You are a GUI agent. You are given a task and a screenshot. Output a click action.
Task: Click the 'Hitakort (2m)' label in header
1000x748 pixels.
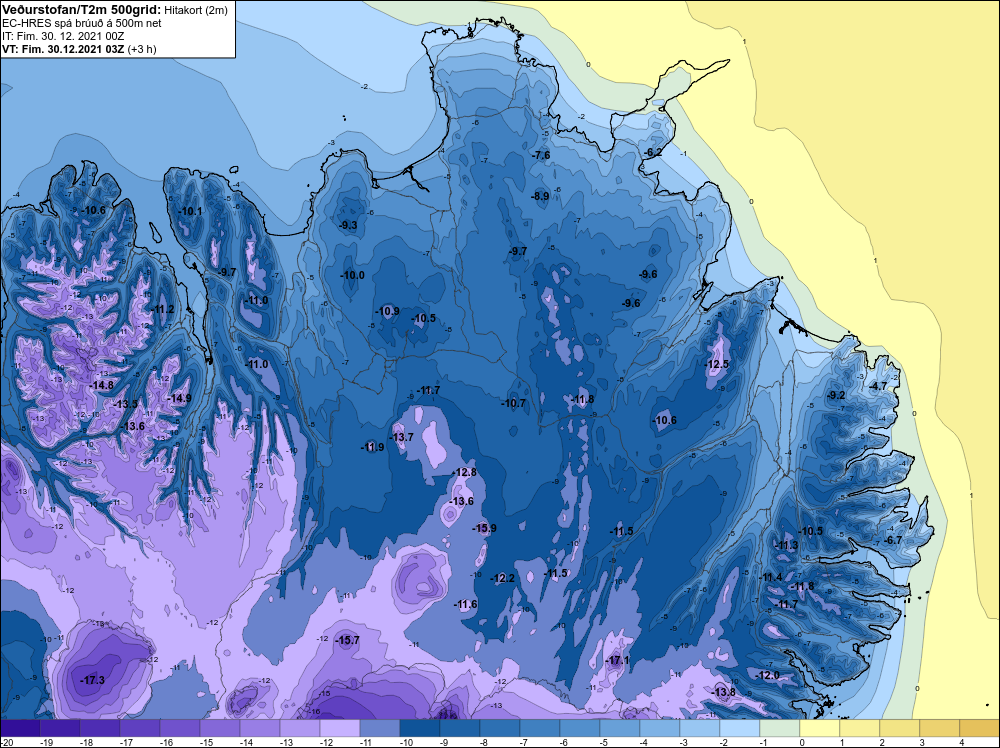pyautogui.click(x=195, y=10)
